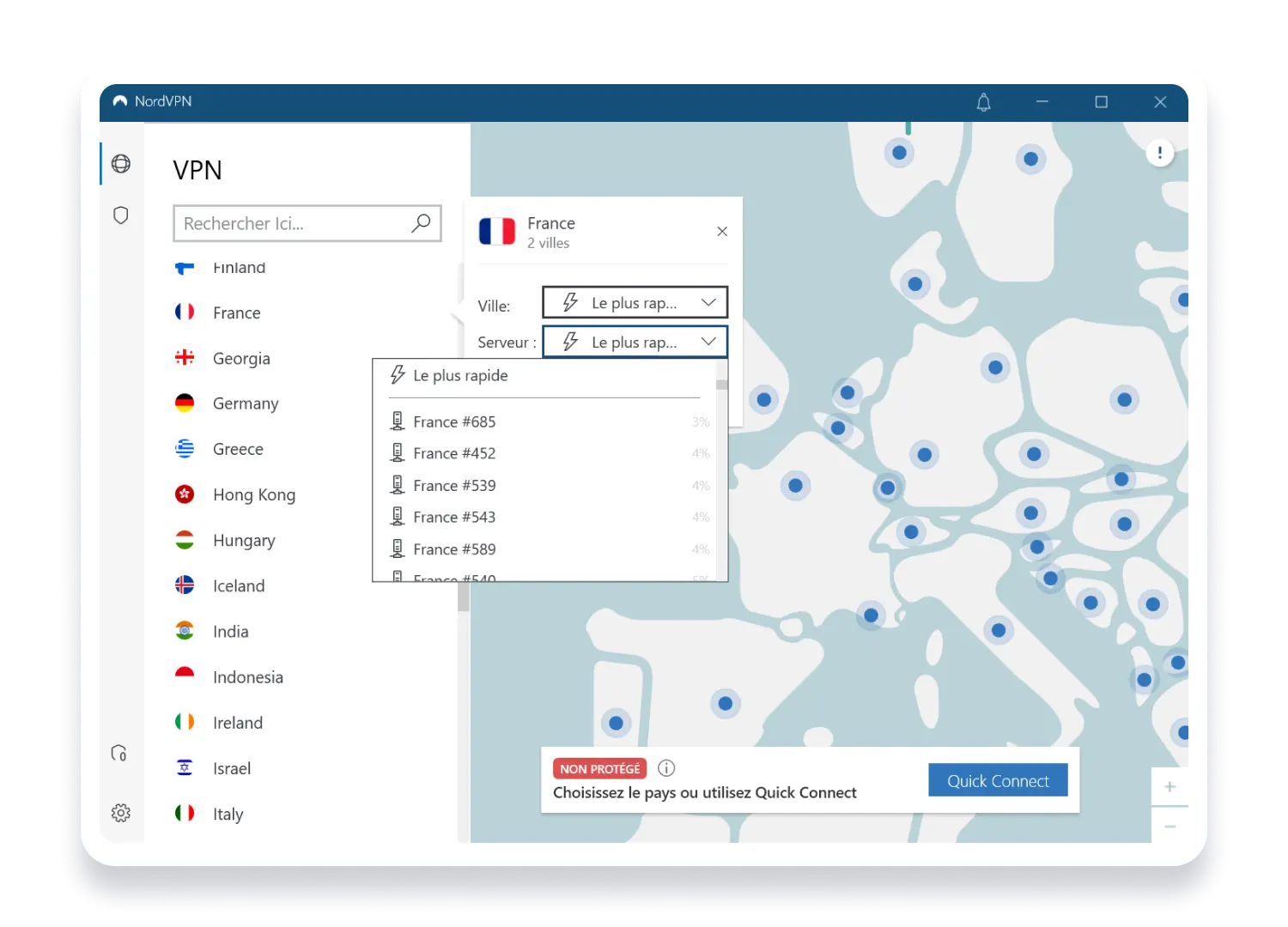Choose server France #452 from the list

click(x=453, y=452)
